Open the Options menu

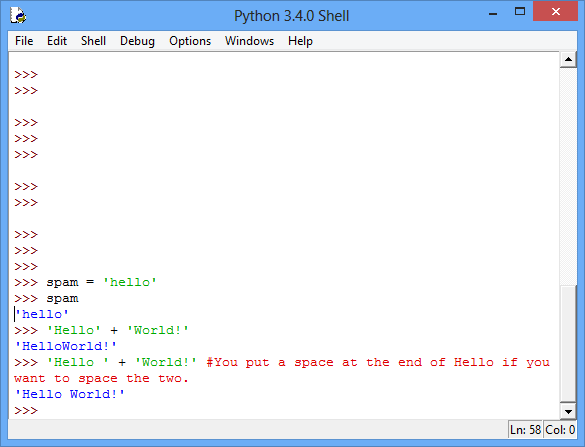[190, 41]
